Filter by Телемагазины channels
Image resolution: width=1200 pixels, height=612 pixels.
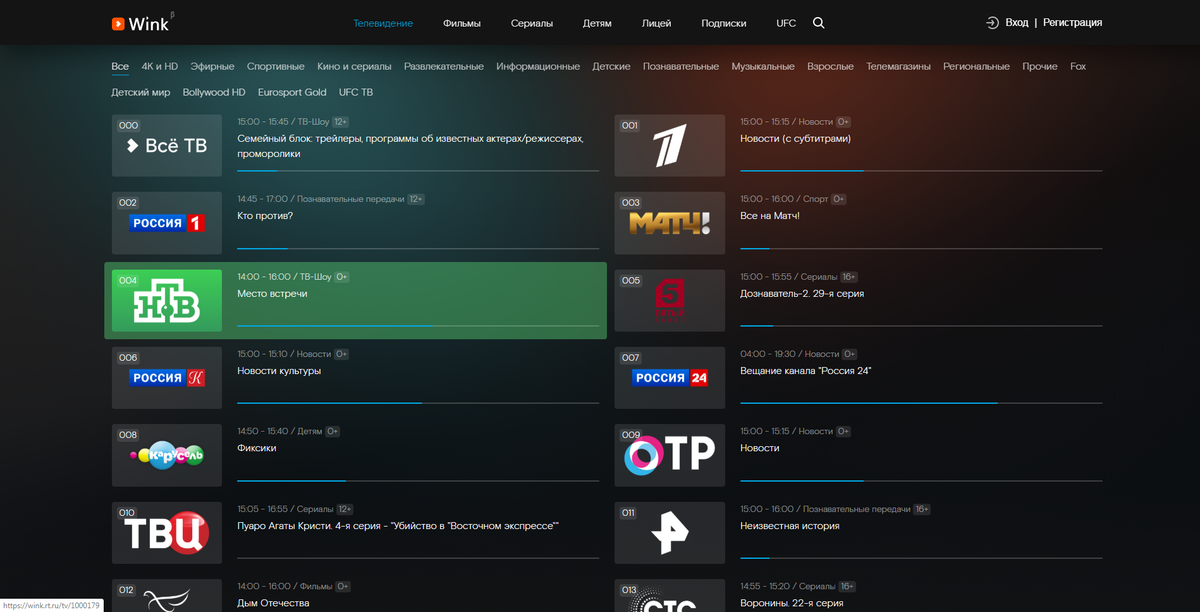click(x=899, y=67)
